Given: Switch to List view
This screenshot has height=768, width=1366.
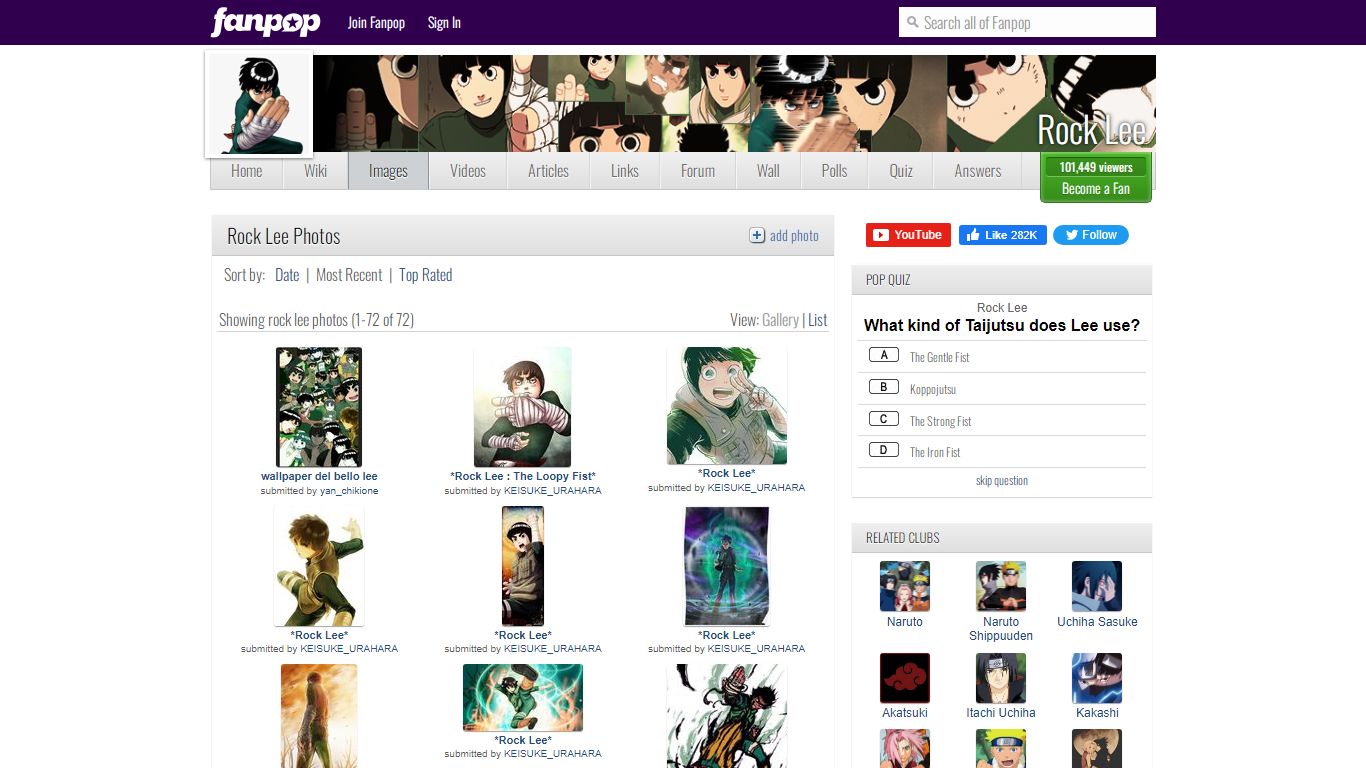Looking at the screenshot, I should [818, 320].
